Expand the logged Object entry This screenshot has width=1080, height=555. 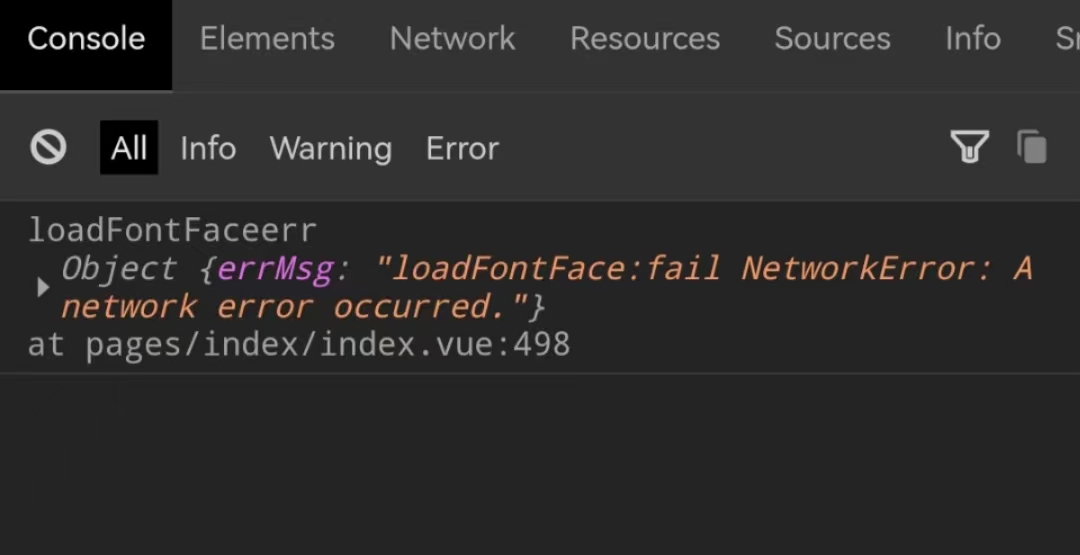click(x=42, y=288)
